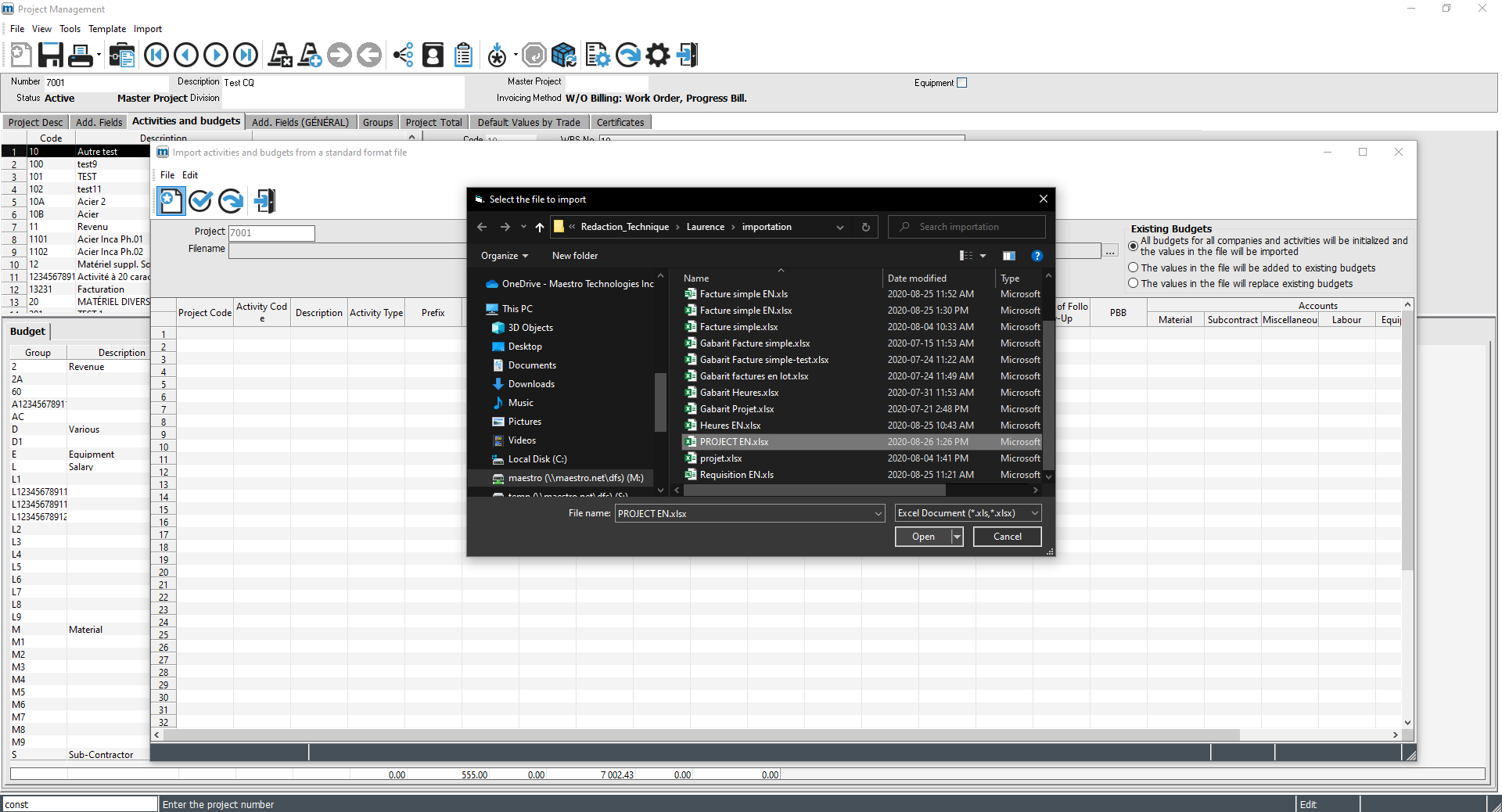The image size is (1502, 812).
Task: Open the Edit menu in import window
Action: click(x=190, y=175)
